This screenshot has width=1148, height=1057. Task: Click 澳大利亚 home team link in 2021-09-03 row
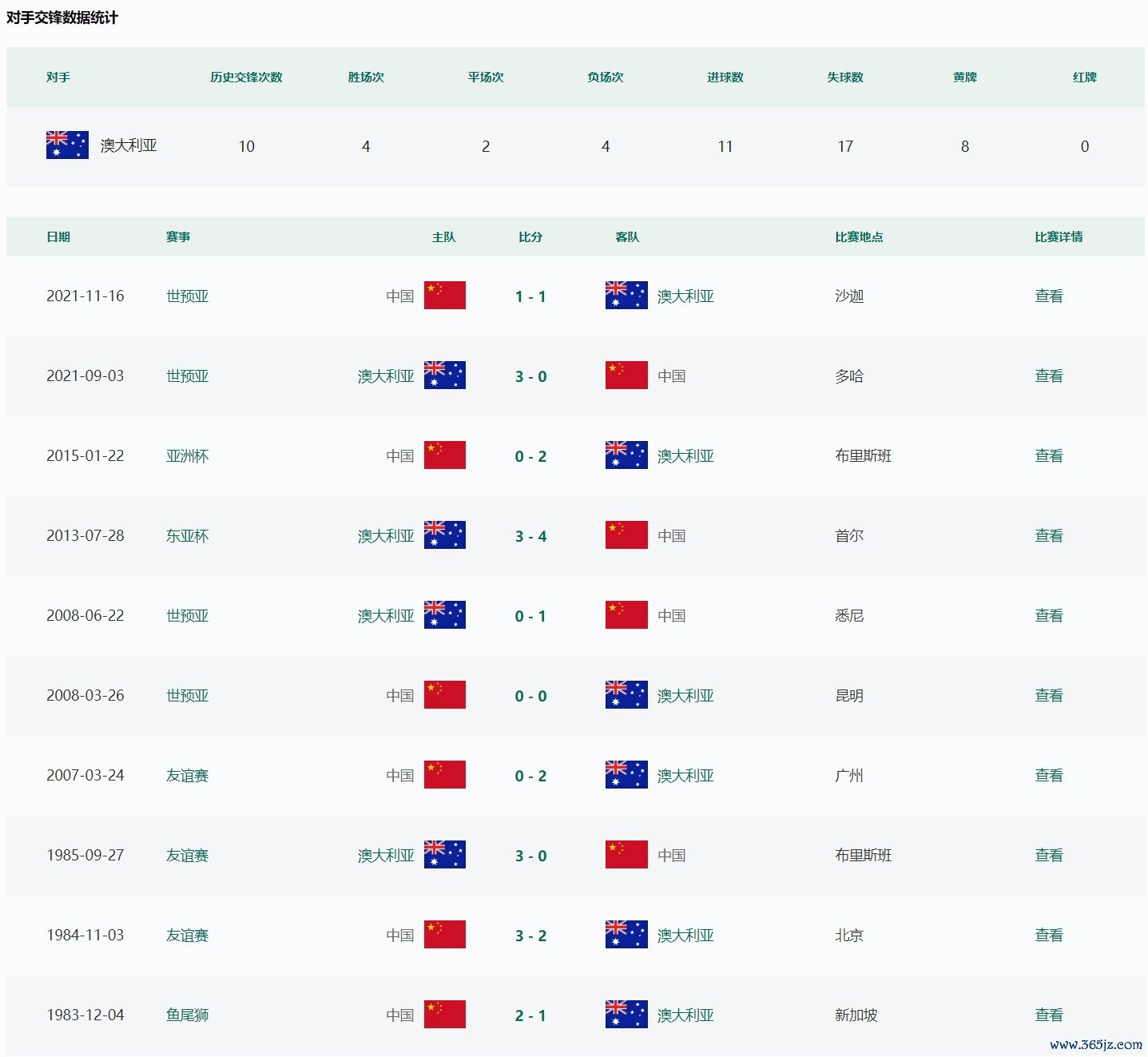click(386, 376)
